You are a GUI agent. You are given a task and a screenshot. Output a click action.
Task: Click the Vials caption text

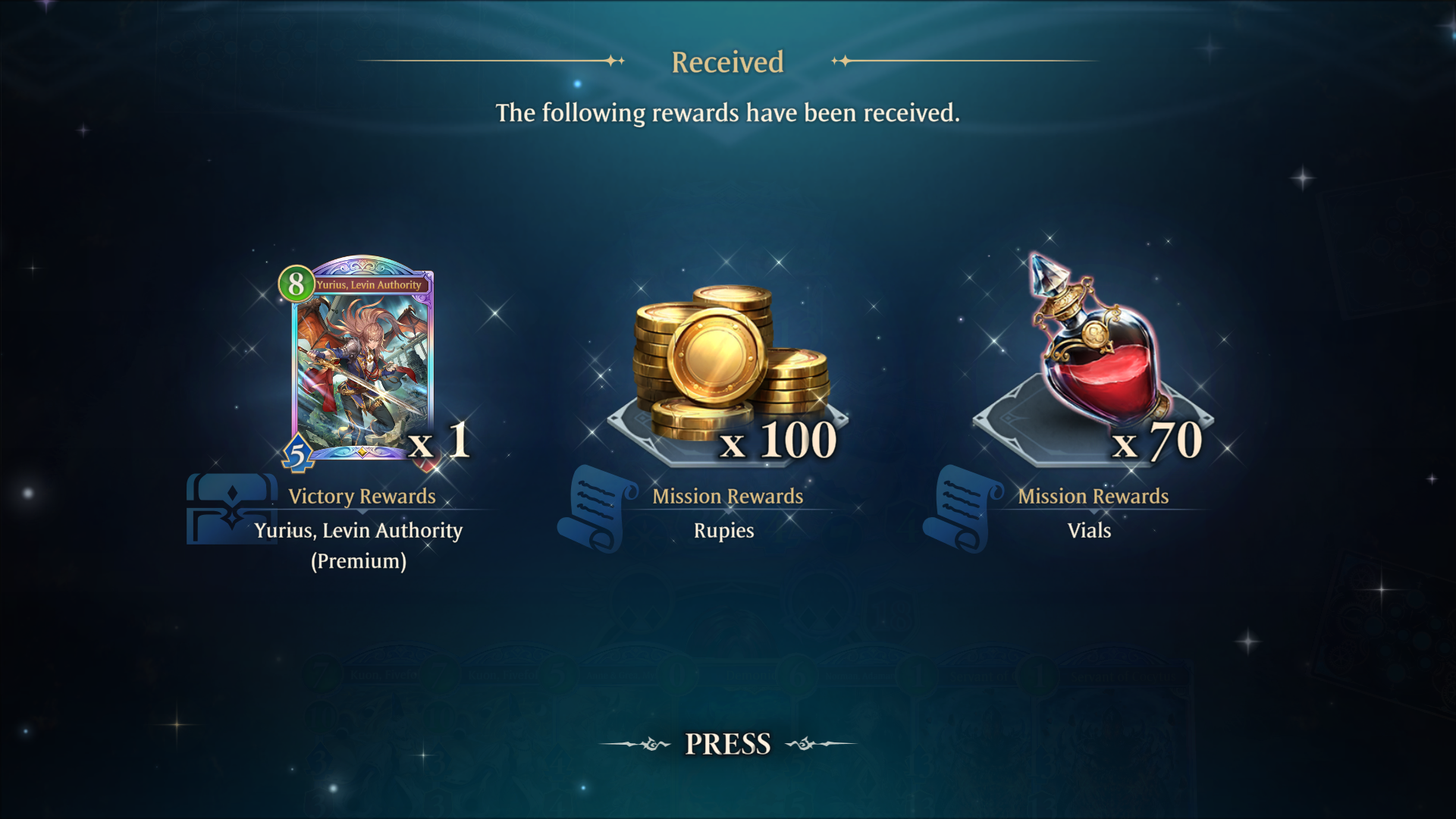click(1090, 530)
